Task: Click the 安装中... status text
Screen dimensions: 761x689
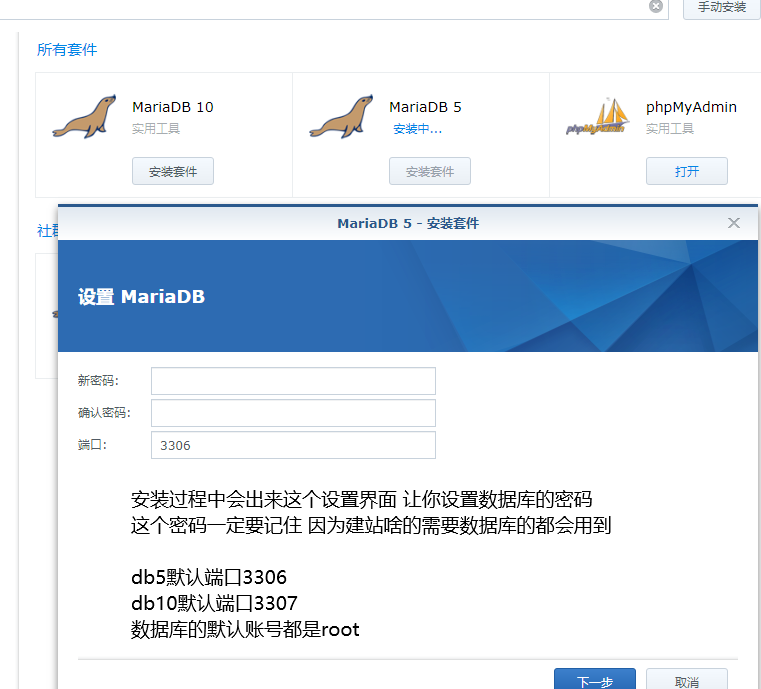Action: [417, 129]
